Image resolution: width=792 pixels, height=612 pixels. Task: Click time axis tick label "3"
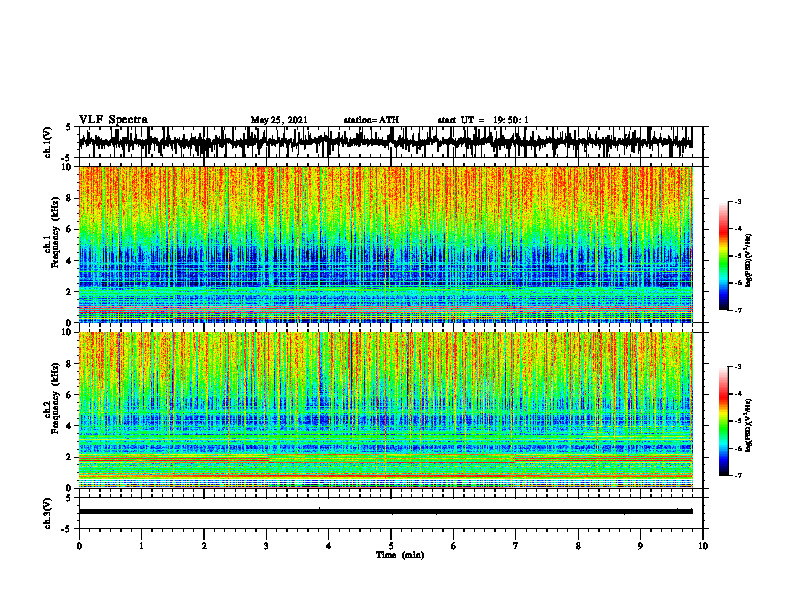point(266,546)
